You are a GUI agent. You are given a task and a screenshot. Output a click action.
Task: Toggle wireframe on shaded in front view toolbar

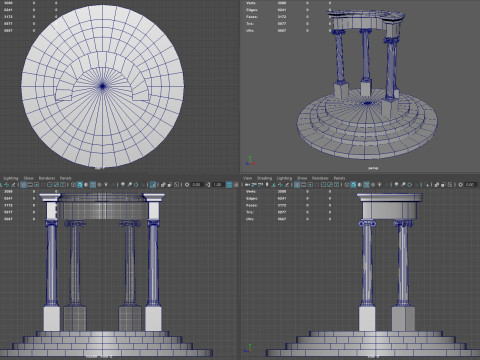93,185
